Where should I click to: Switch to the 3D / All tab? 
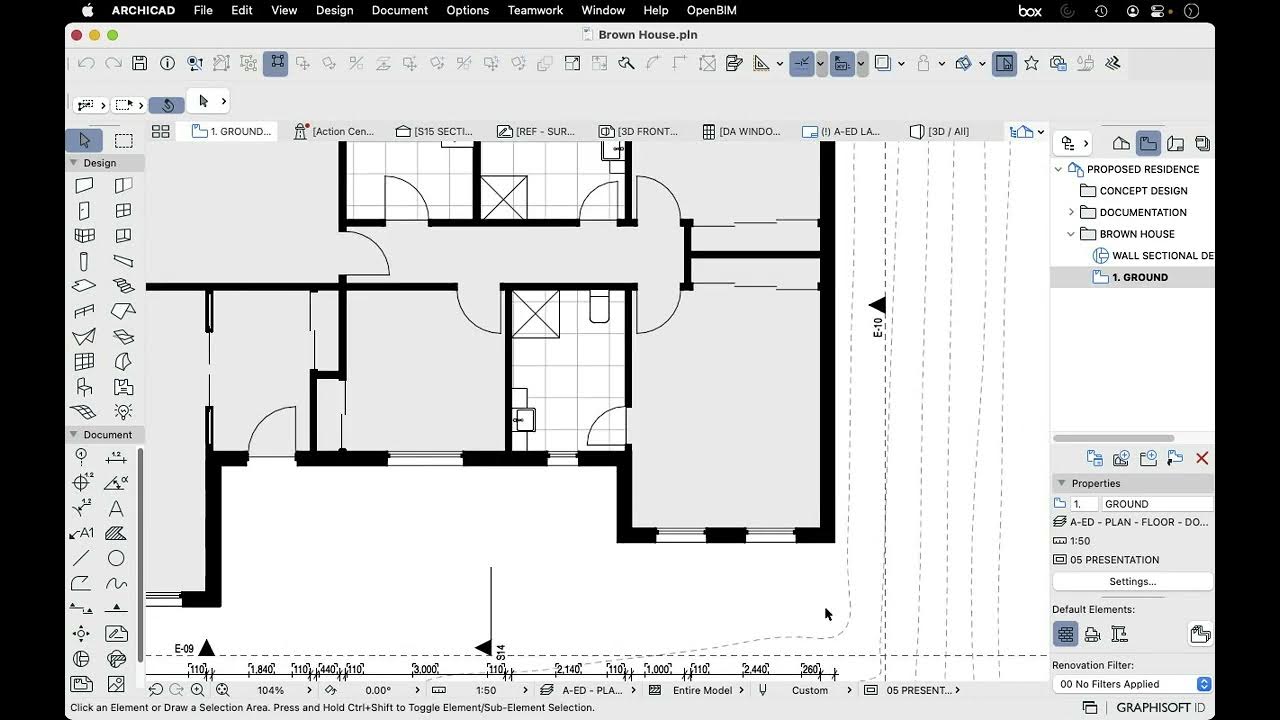click(x=939, y=131)
